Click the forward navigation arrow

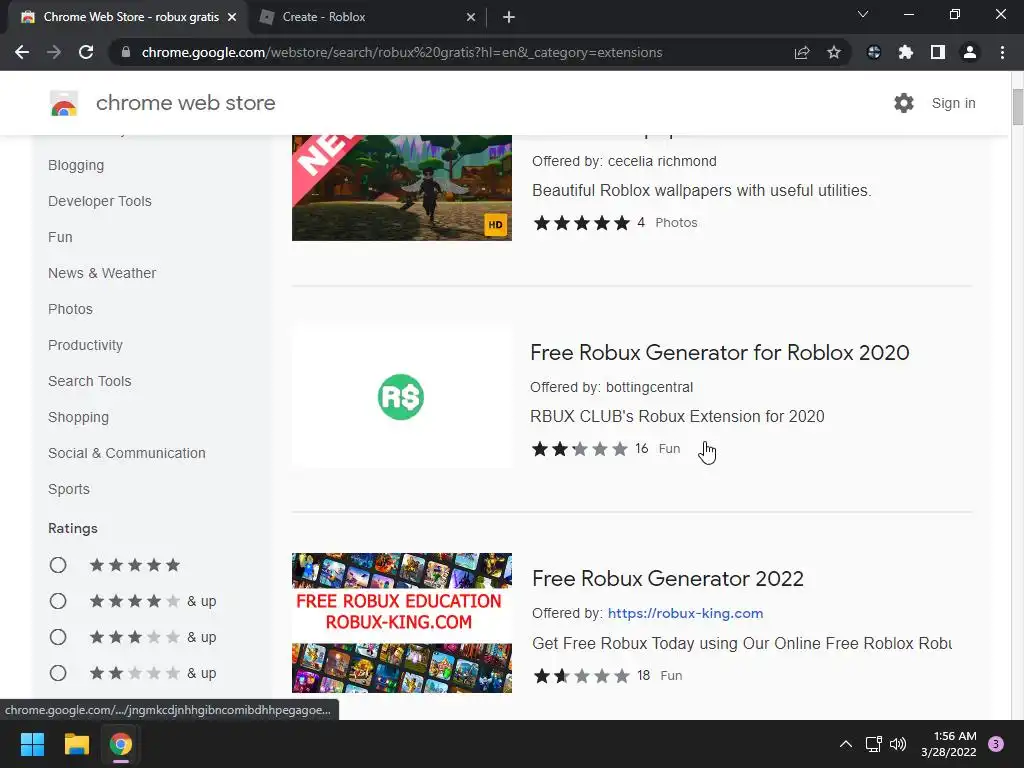click(54, 52)
